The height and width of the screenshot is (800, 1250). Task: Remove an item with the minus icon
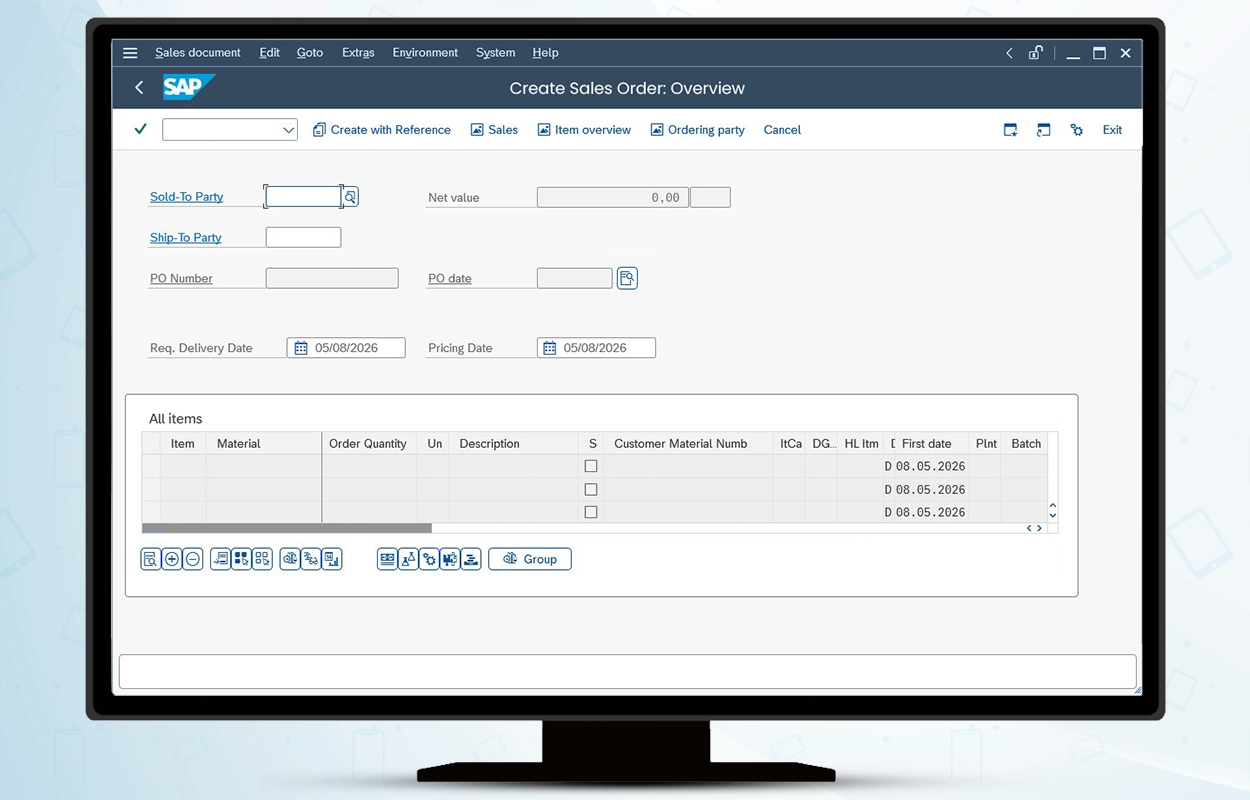click(193, 559)
